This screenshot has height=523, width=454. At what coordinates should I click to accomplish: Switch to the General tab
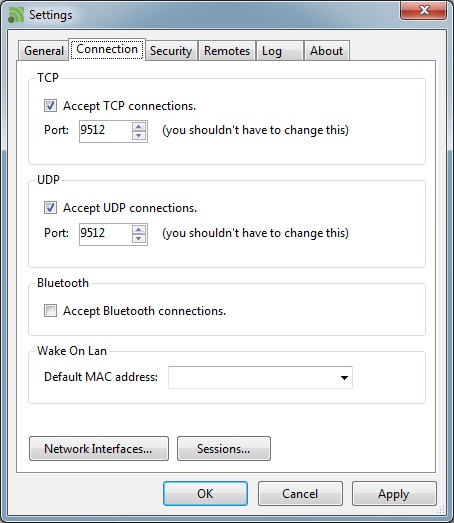click(44, 51)
